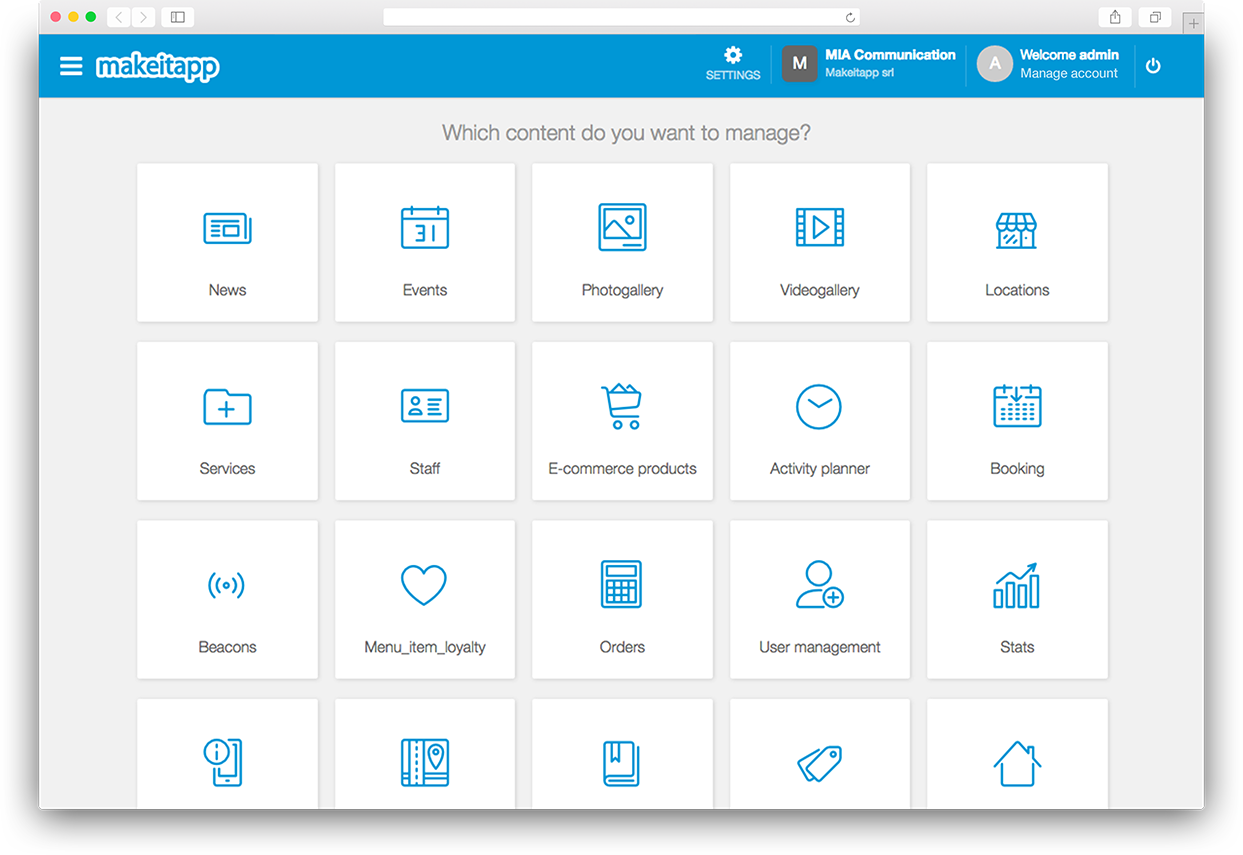Viewport: 1243px width, 855px height.
Task: Click the SETTINGS text label
Action: click(733, 75)
